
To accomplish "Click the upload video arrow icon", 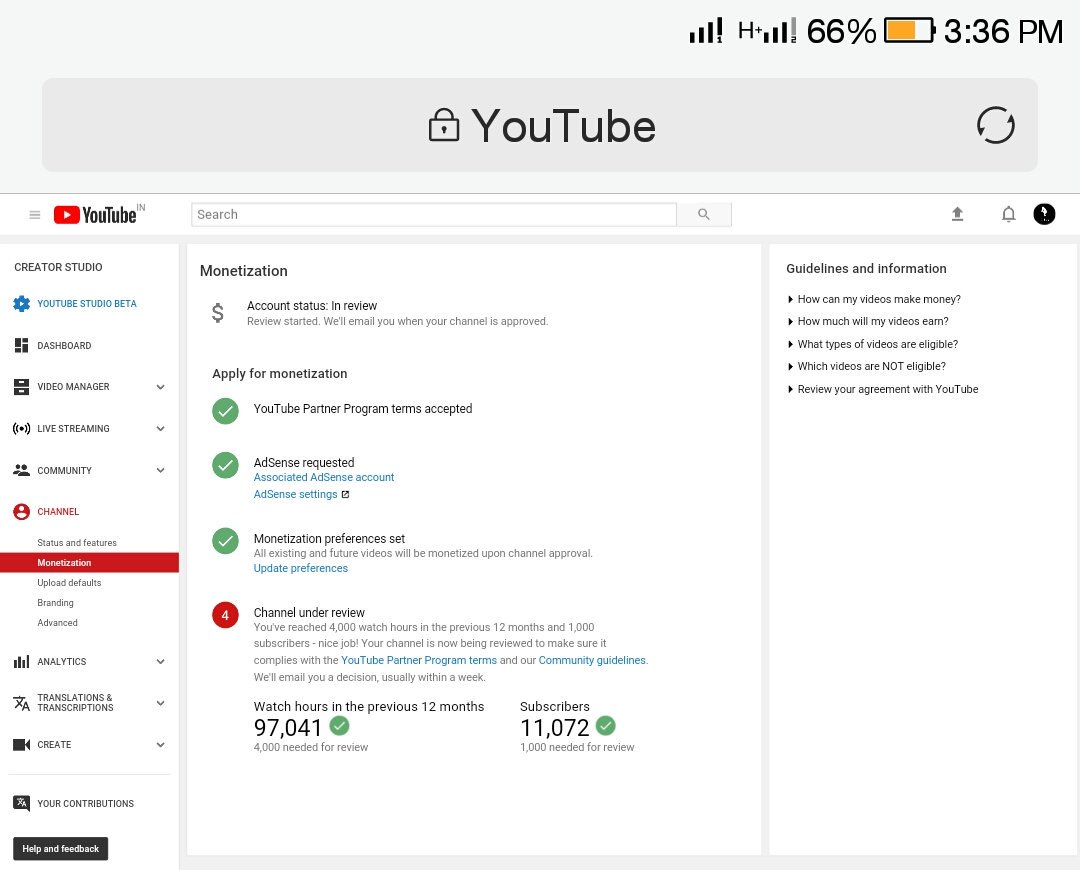I will pyautogui.click(x=957, y=214).
